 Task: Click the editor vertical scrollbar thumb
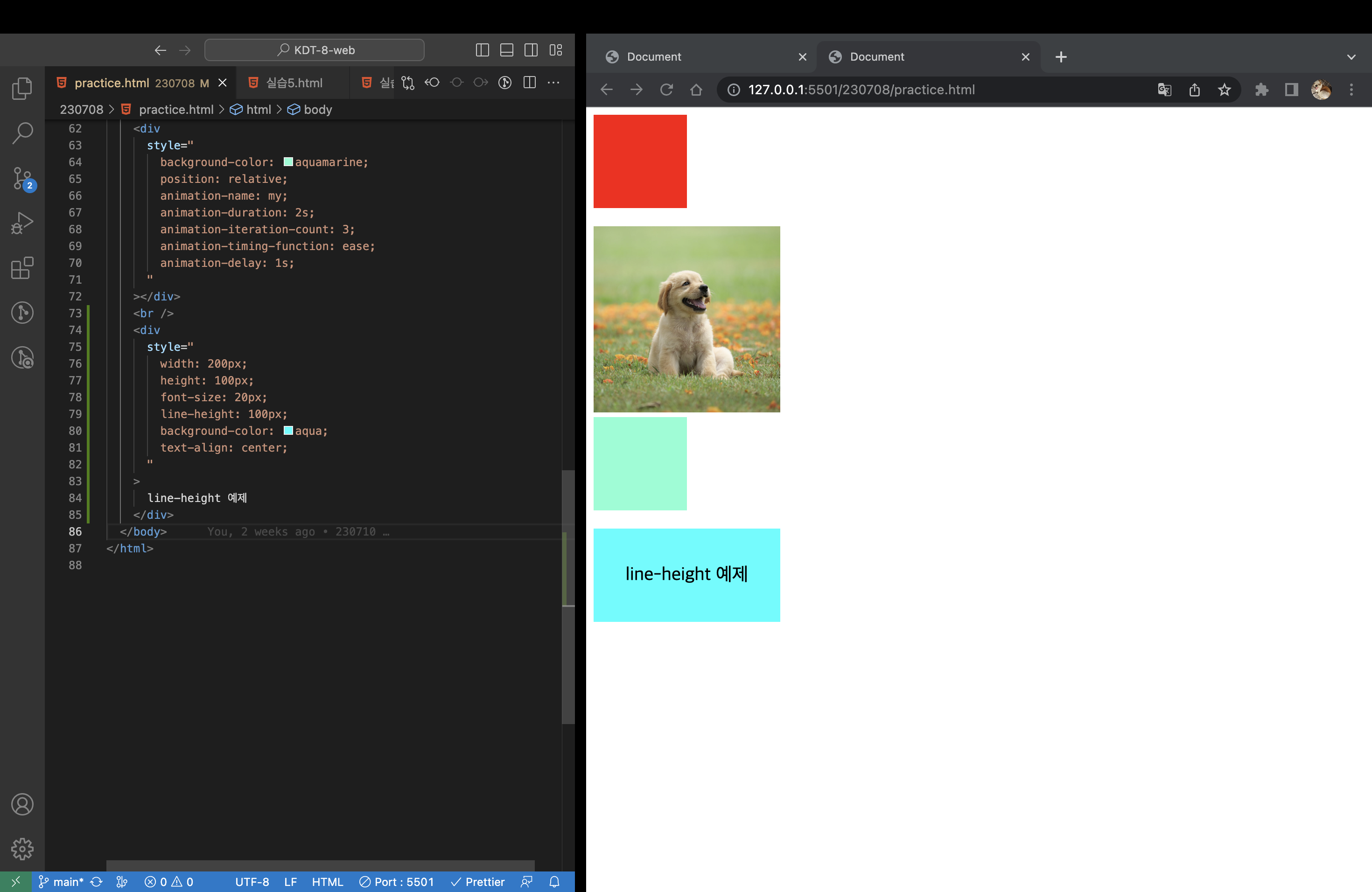(x=568, y=596)
